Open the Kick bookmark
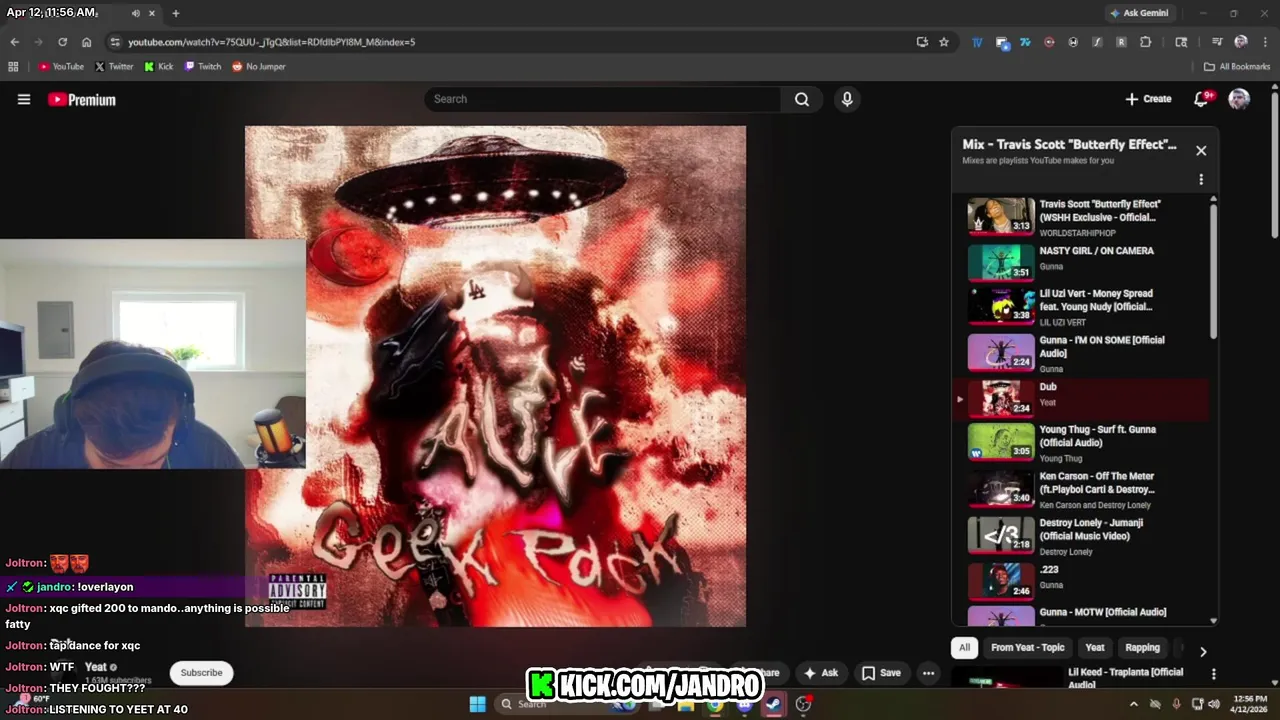Screen dimensions: 1280x720 (158, 67)
